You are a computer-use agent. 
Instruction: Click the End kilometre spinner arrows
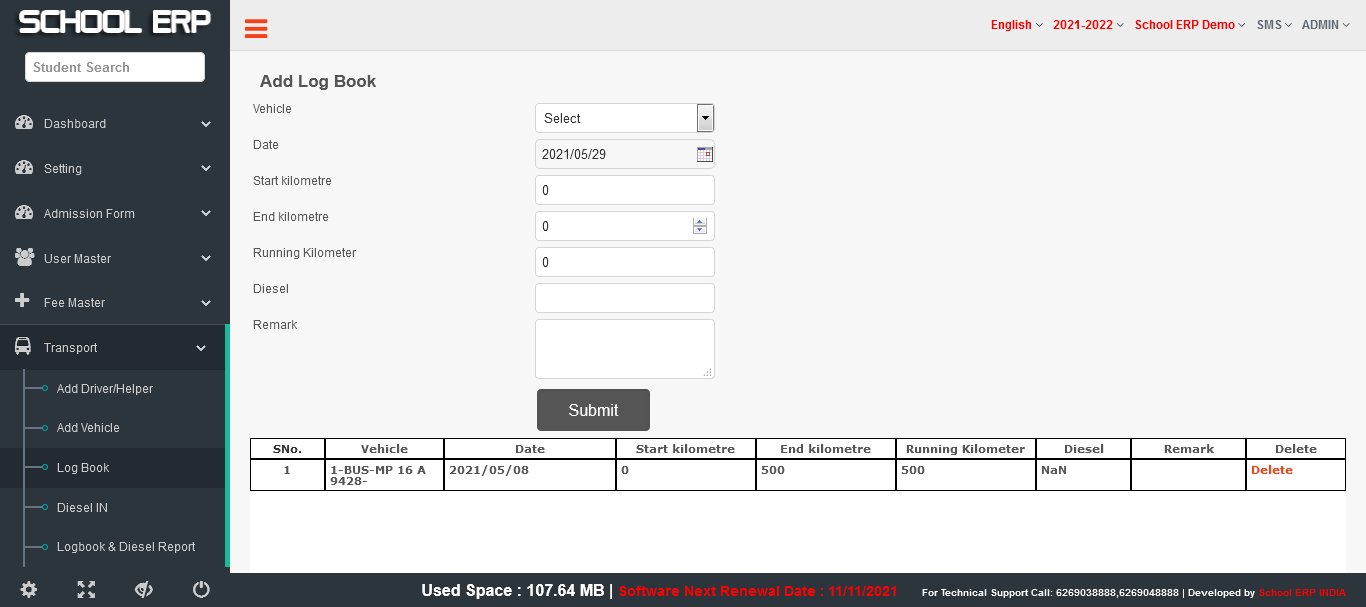700,226
